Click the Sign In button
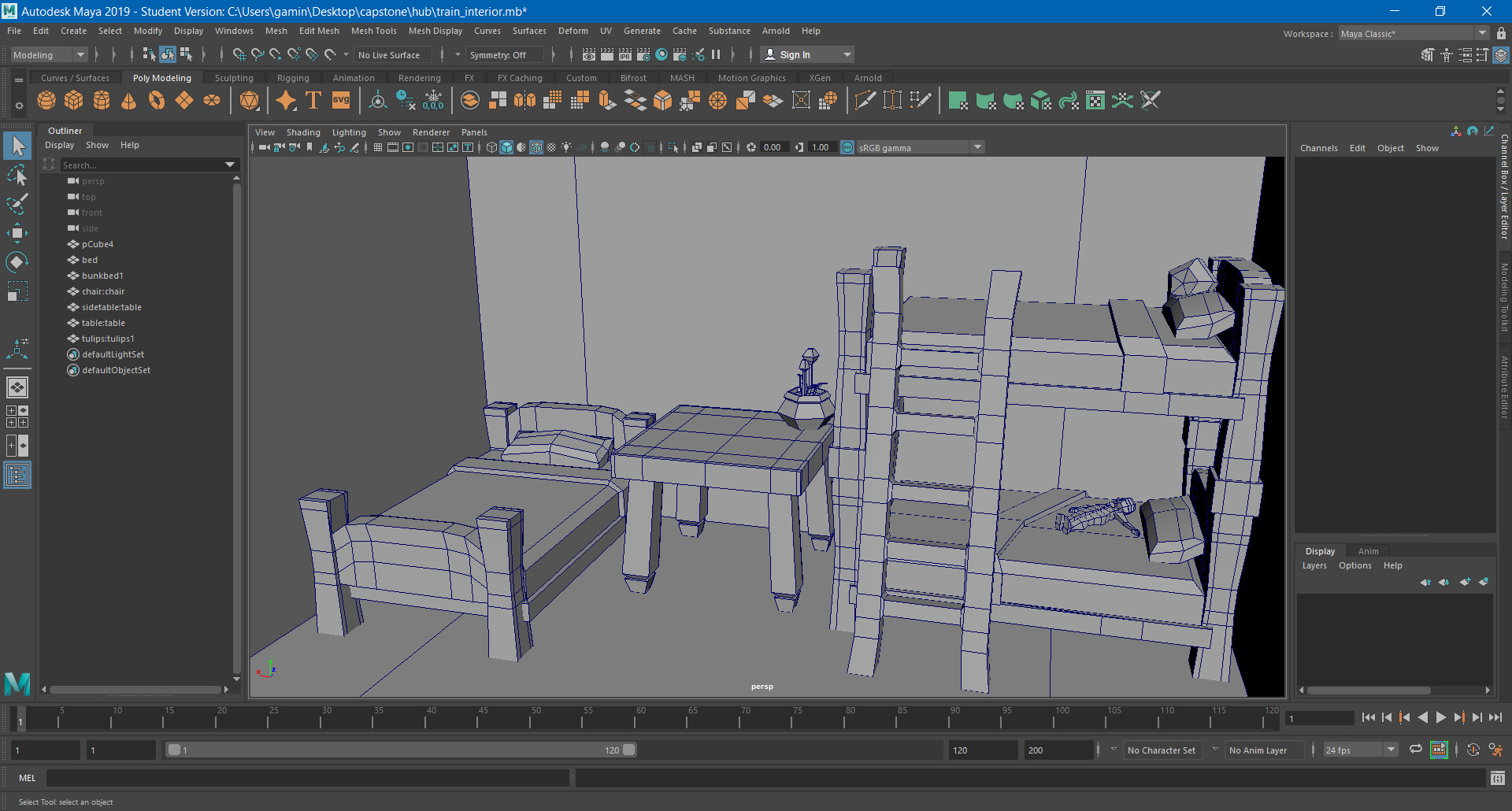 (794, 54)
